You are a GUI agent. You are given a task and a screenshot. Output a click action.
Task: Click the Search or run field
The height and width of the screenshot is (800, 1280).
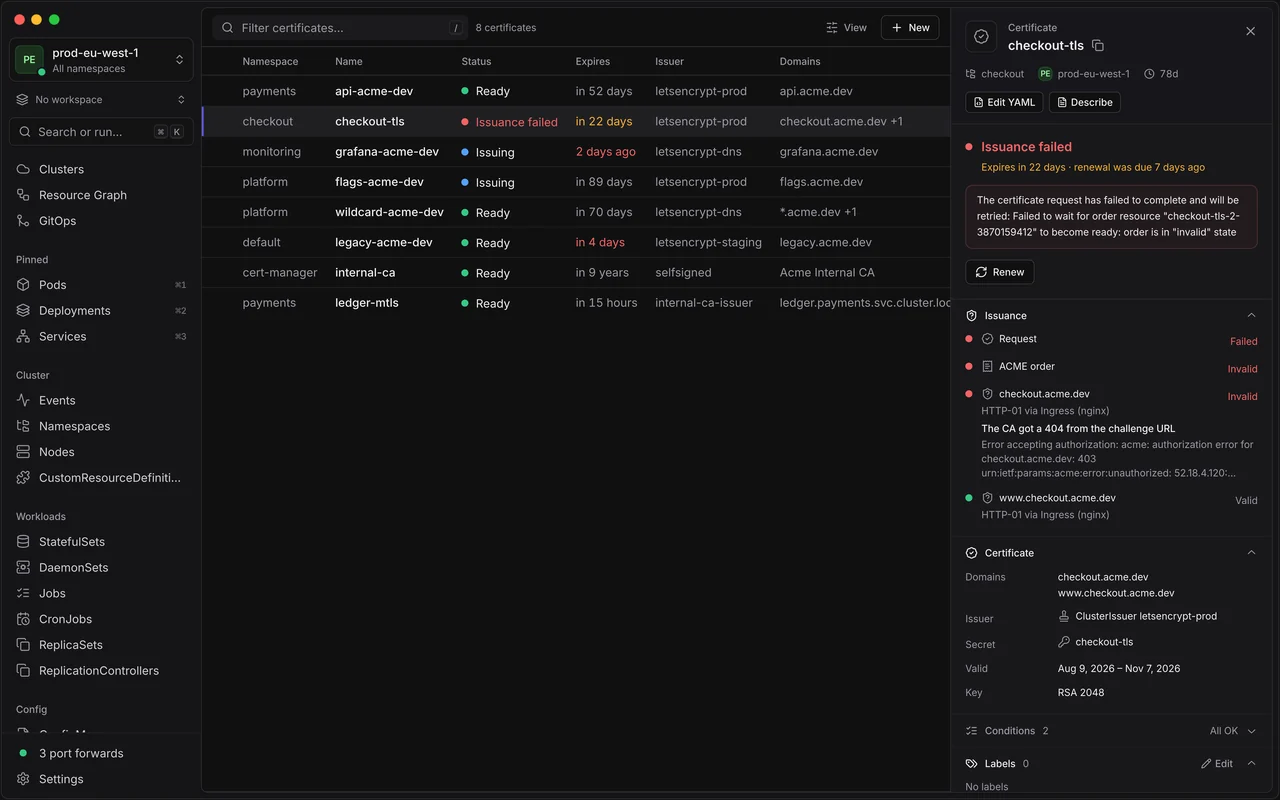click(101, 132)
